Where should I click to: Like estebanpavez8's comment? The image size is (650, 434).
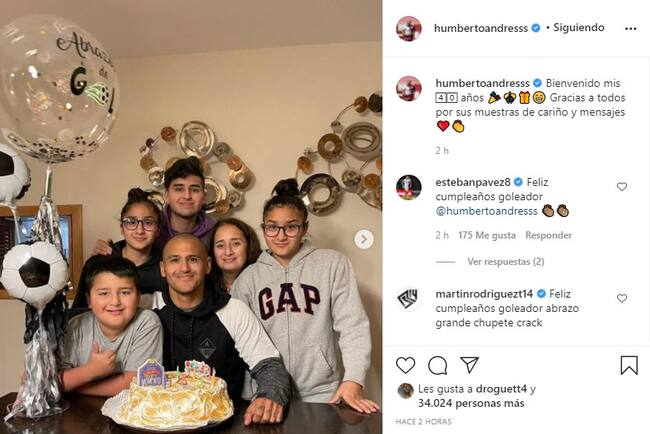(622, 187)
